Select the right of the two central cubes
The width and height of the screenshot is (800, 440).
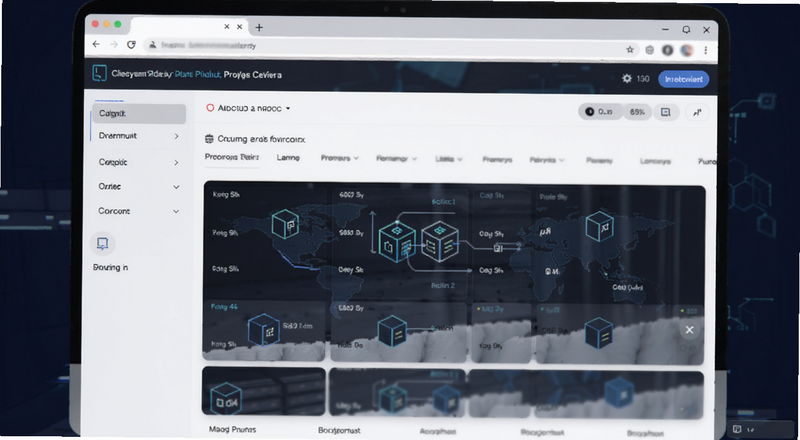coord(440,241)
